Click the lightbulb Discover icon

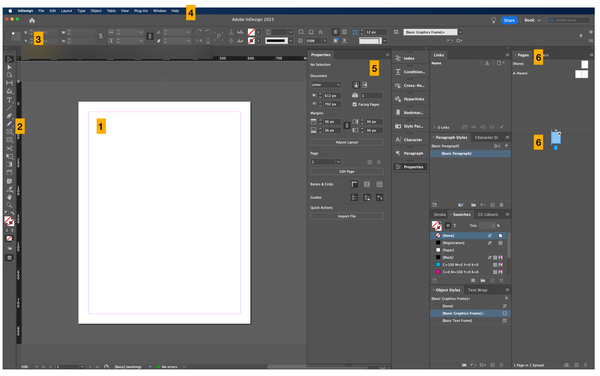pos(493,20)
